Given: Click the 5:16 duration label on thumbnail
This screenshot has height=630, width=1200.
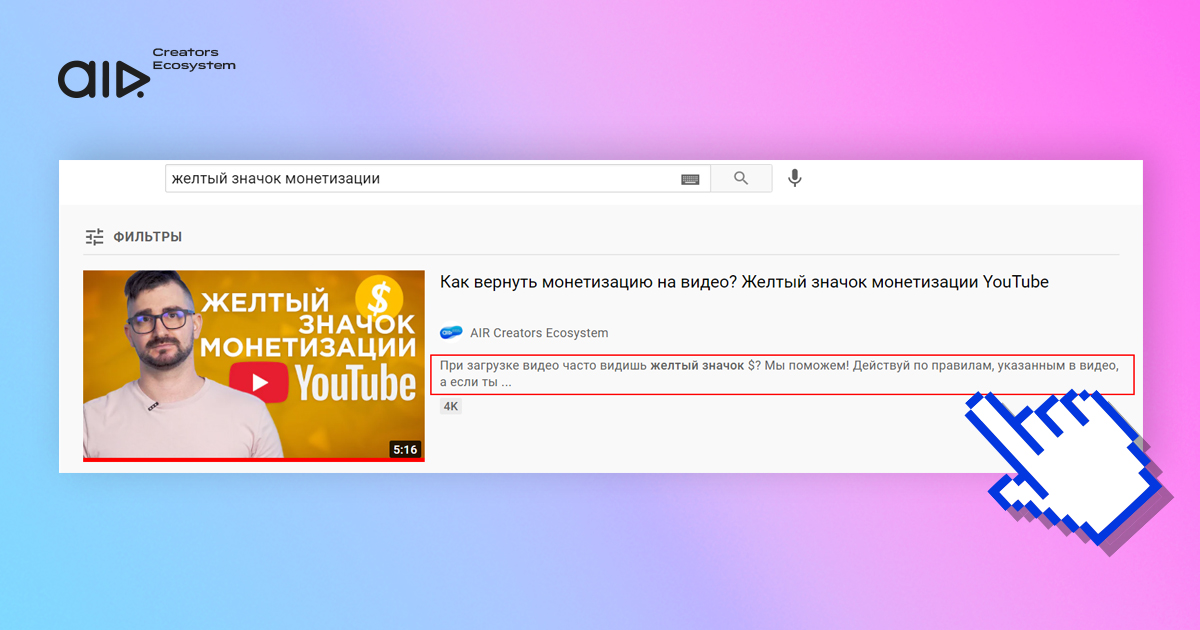Looking at the screenshot, I should pos(405,450).
